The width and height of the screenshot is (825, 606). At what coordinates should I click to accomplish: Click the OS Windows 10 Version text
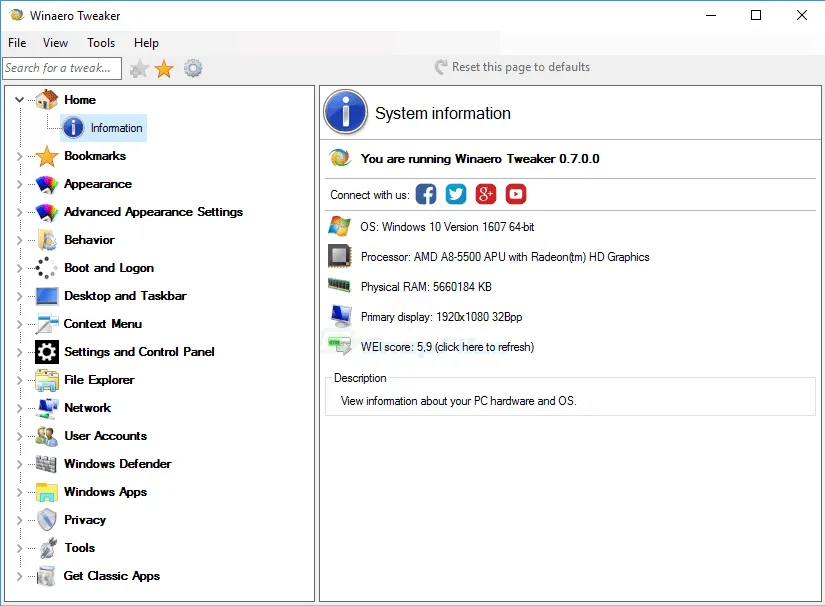click(x=447, y=227)
